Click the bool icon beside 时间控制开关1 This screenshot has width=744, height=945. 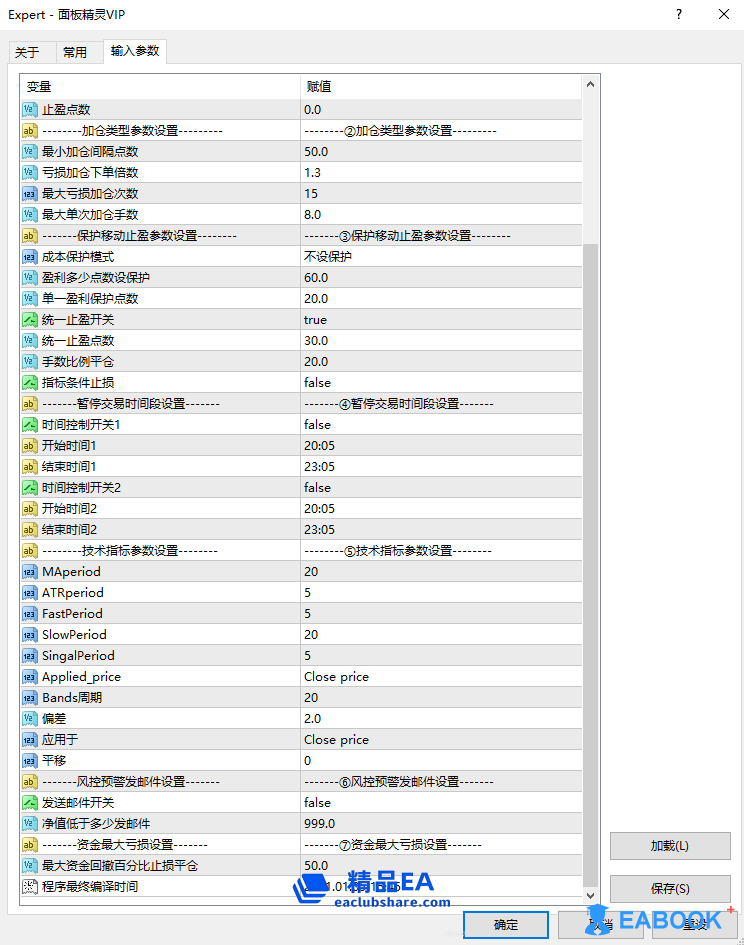[30, 425]
